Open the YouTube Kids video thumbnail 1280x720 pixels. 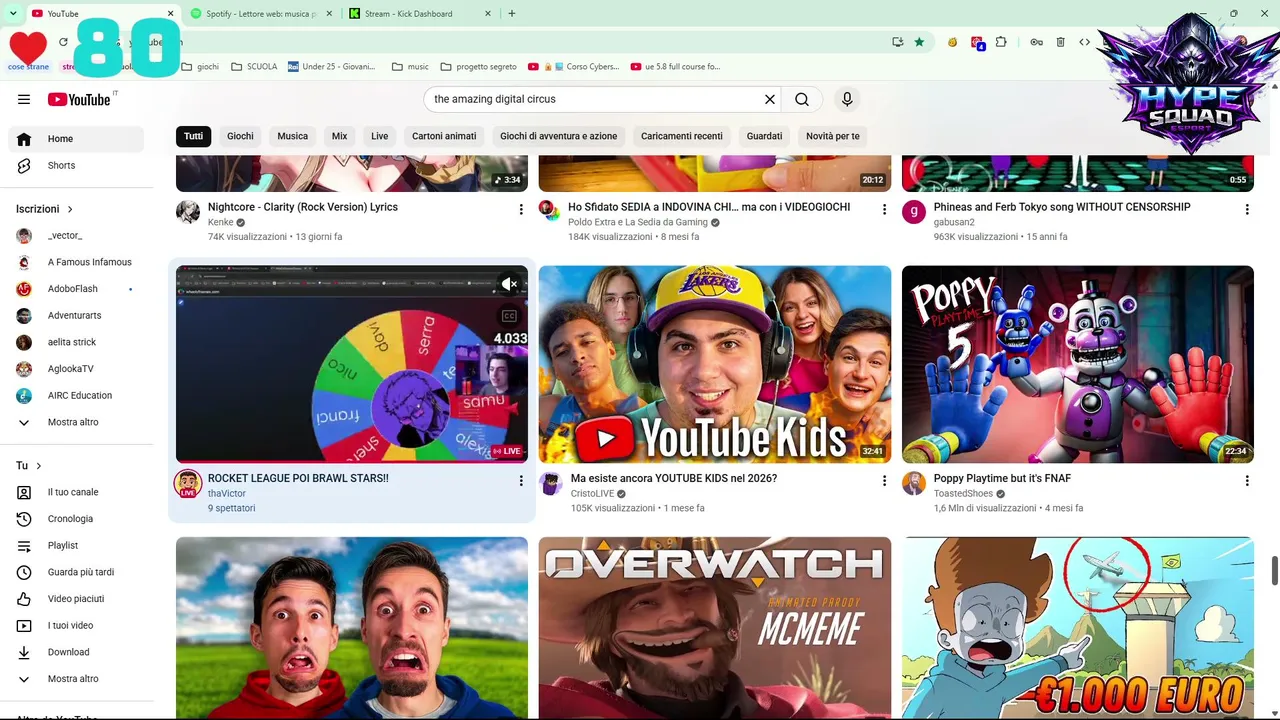click(x=715, y=364)
